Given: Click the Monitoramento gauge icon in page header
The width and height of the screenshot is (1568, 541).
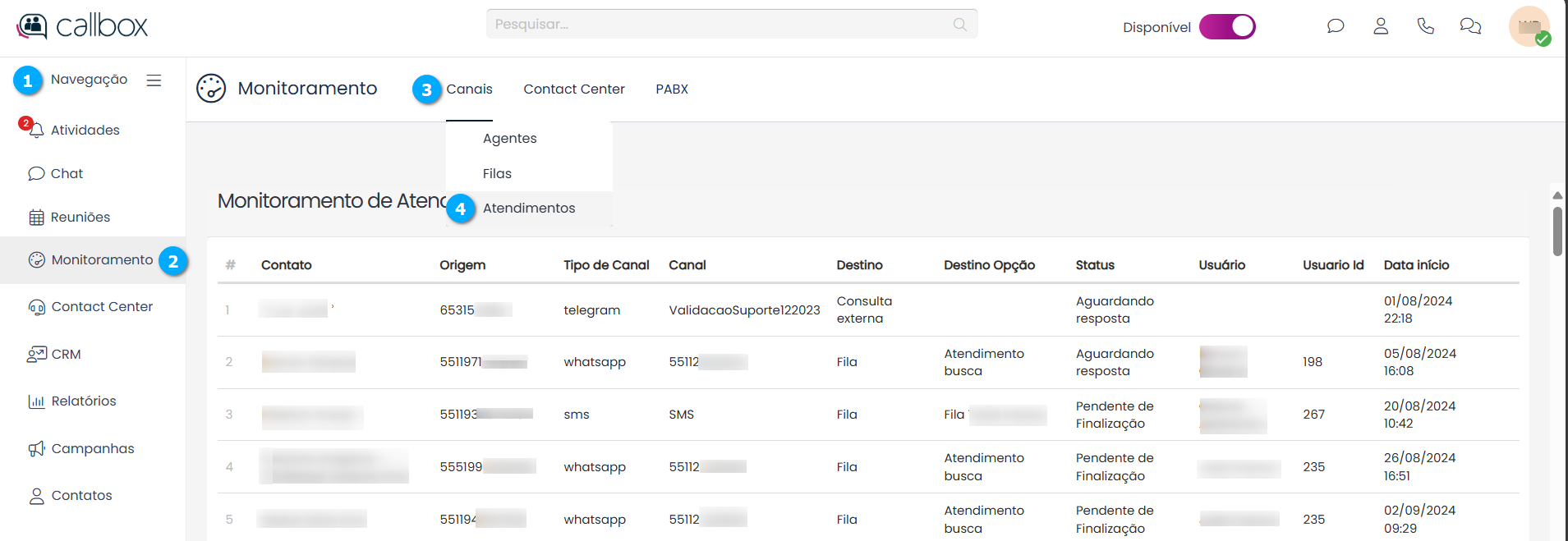Looking at the screenshot, I should (x=211, y=89).
